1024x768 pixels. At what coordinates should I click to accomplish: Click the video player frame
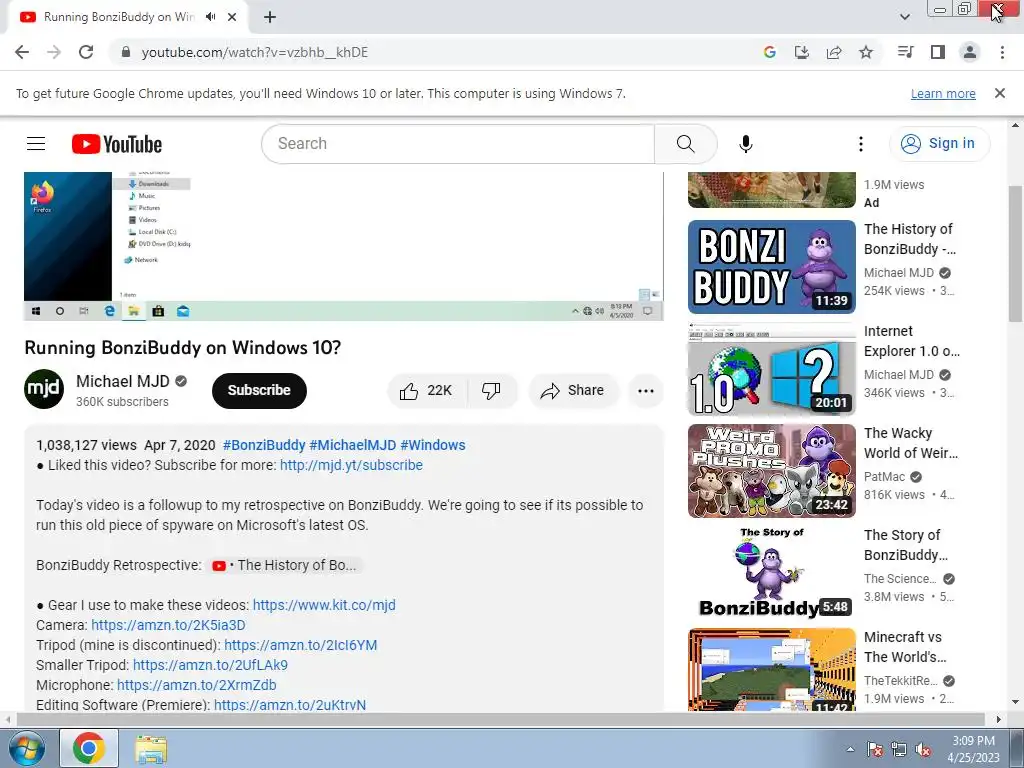[344, 246]
